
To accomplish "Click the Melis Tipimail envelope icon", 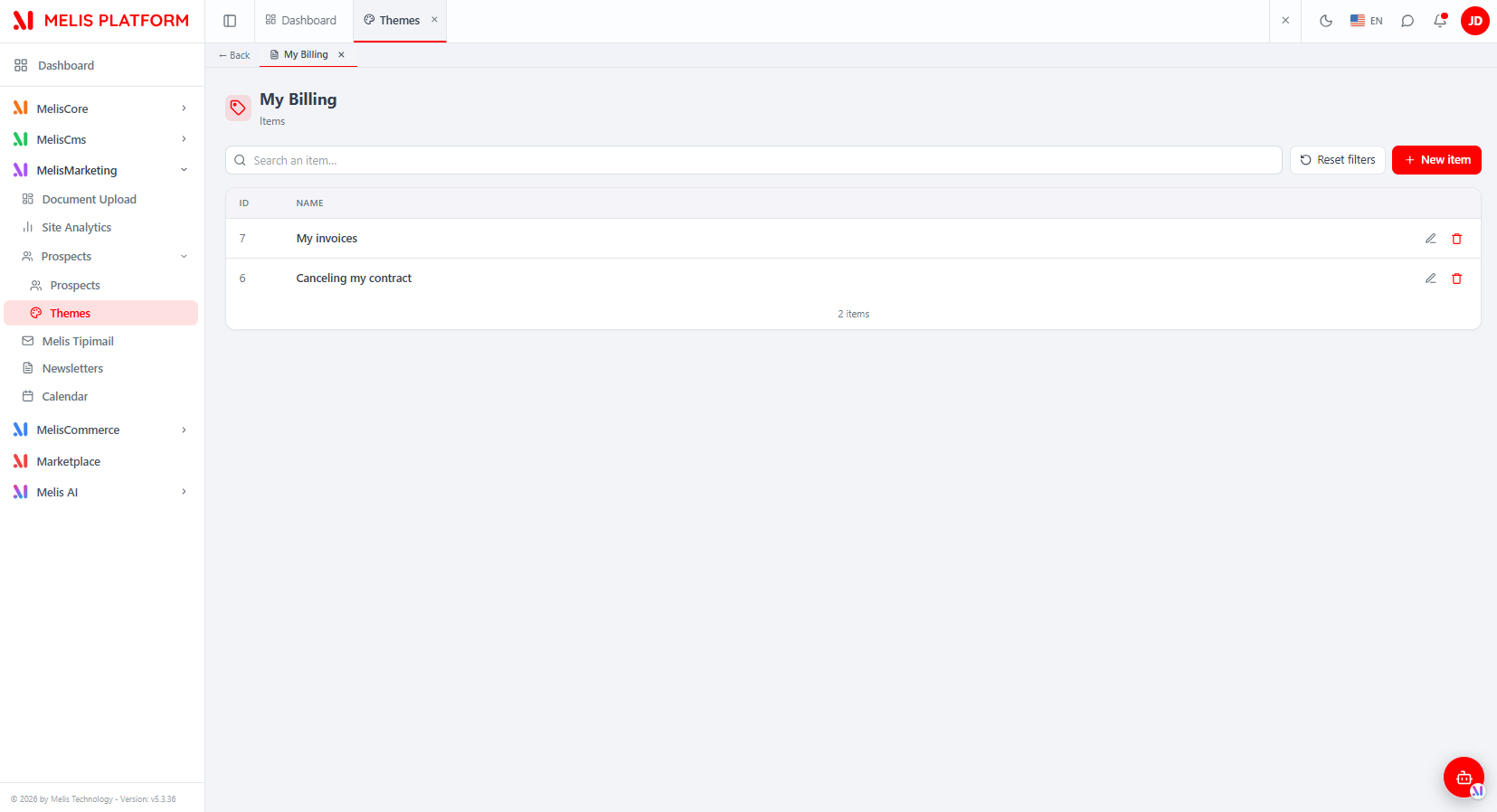I will click(x=28, y=341).
